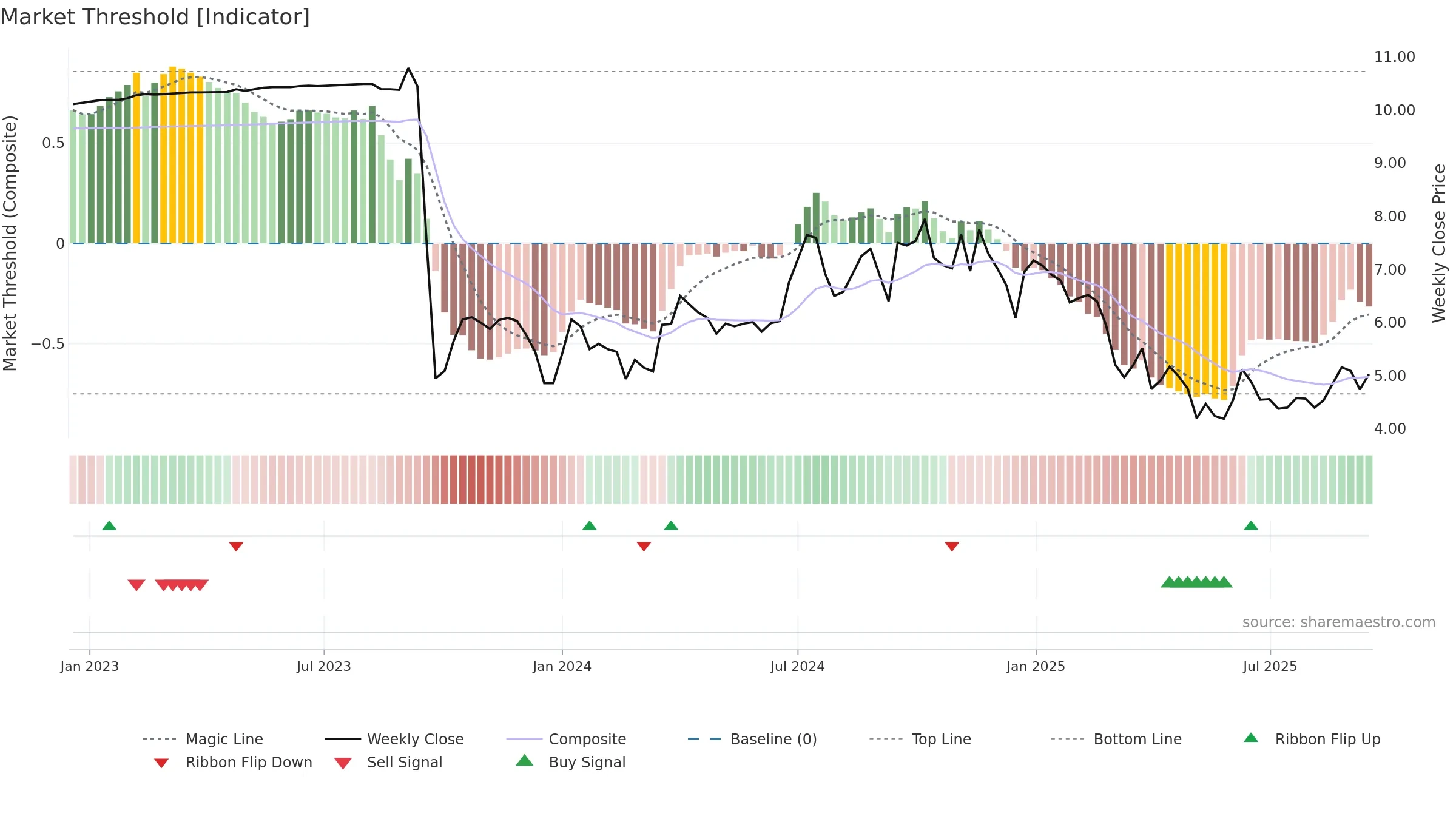Click the 8.00 price axis label

pos(1390,217)
